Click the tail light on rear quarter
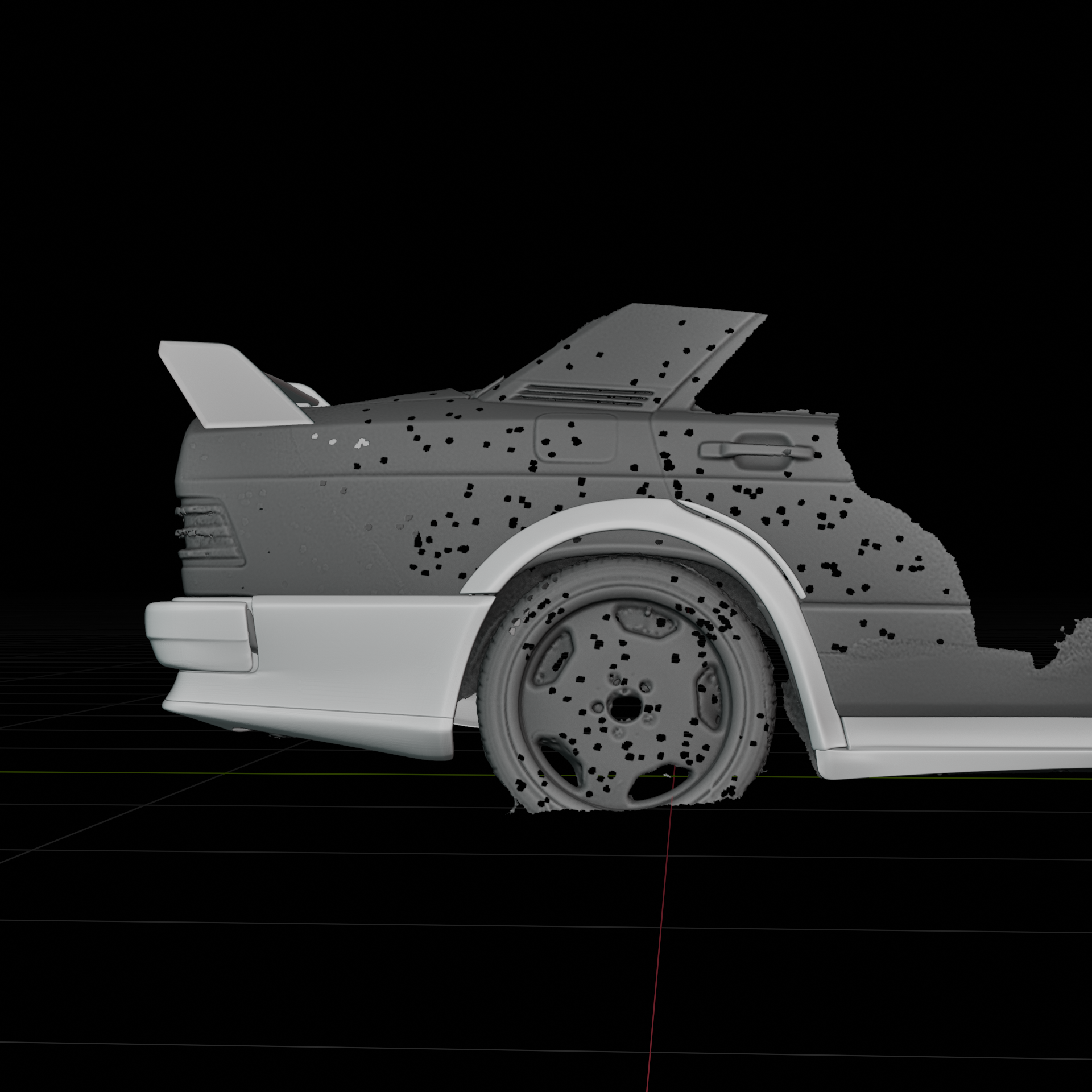 [209, 532]
